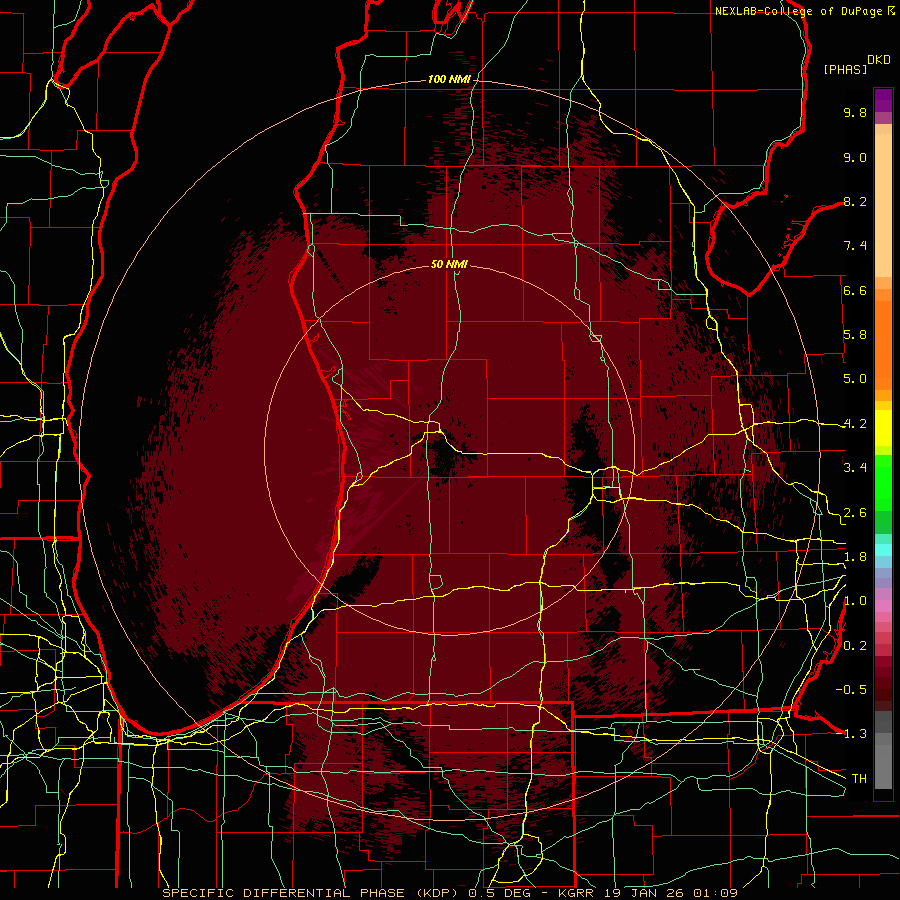This screenshot has height=900, width=900.
Task: Click the 50 NMI range ring label
Action: pos(449,264)
